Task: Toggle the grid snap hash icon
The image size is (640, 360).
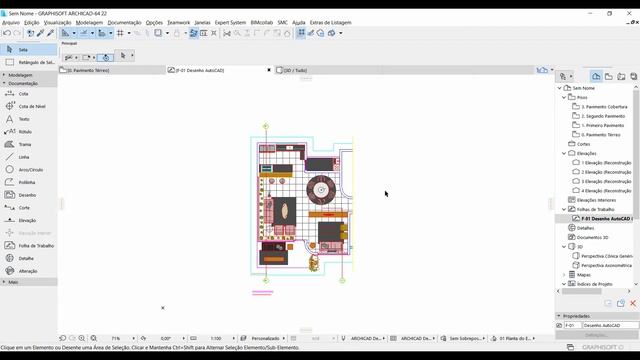Action: (x=120, y=33)
